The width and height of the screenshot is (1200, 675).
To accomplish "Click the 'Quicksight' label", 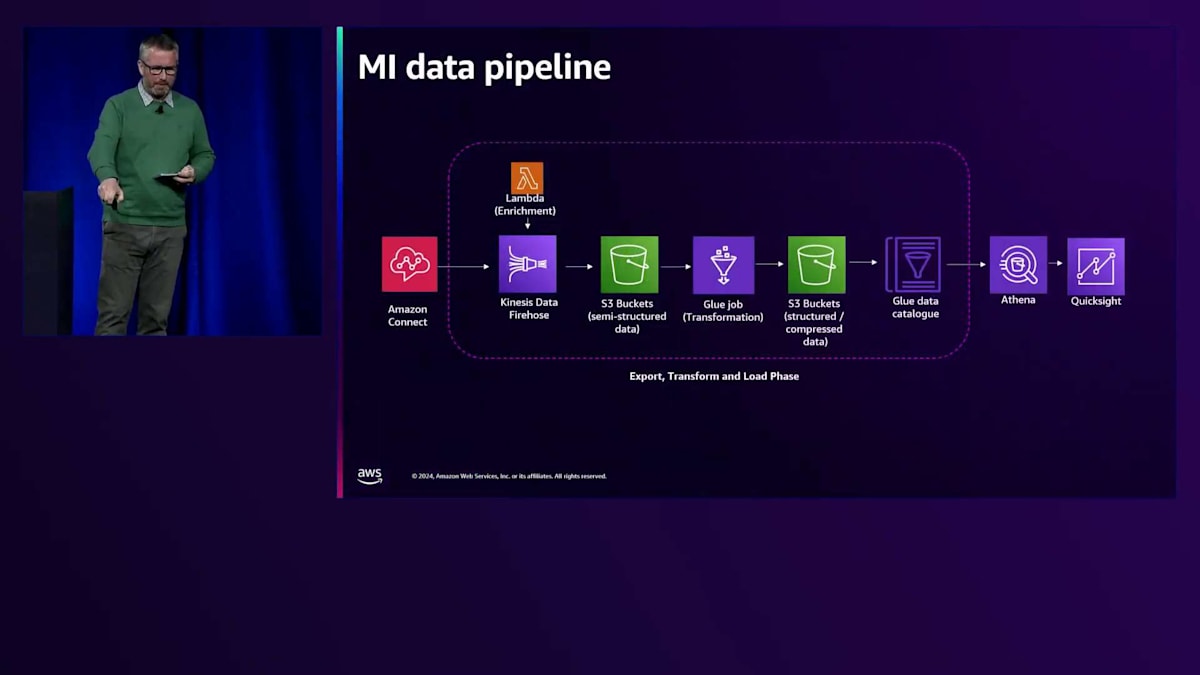I will (x=1096, y=301).
